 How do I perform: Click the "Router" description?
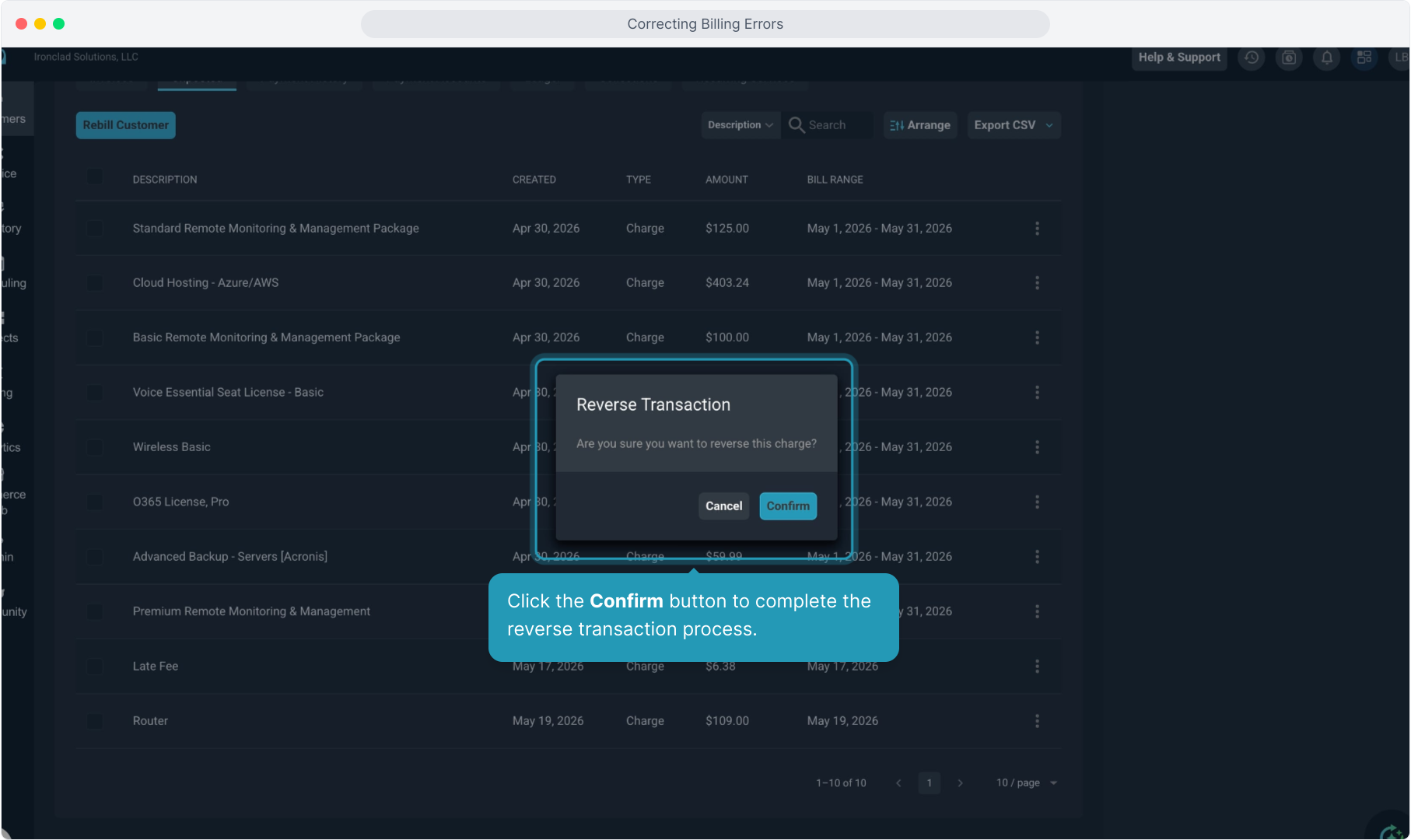tap(150, 722)
